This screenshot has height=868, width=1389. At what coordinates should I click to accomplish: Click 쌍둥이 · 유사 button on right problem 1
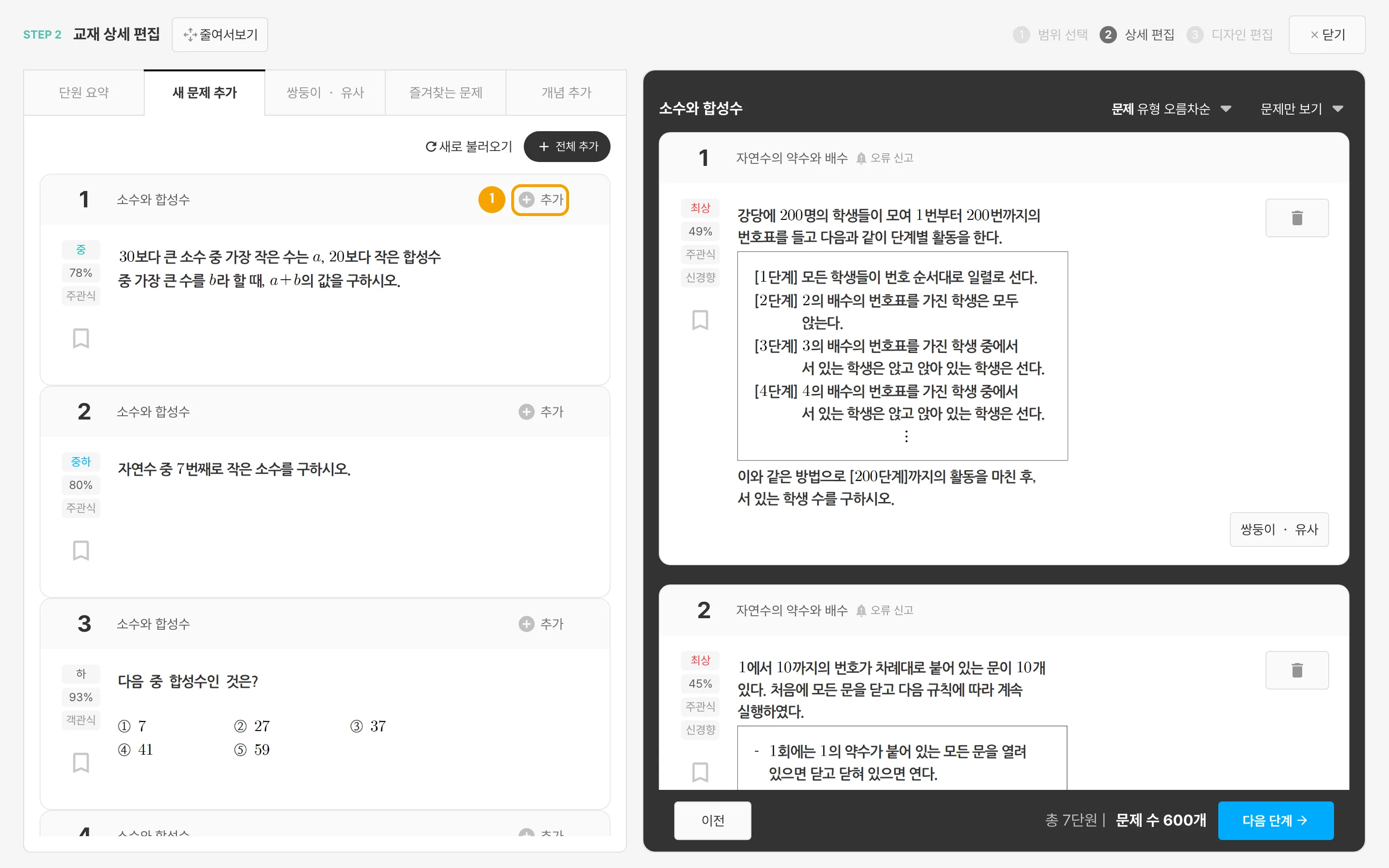click(1280, 529)
